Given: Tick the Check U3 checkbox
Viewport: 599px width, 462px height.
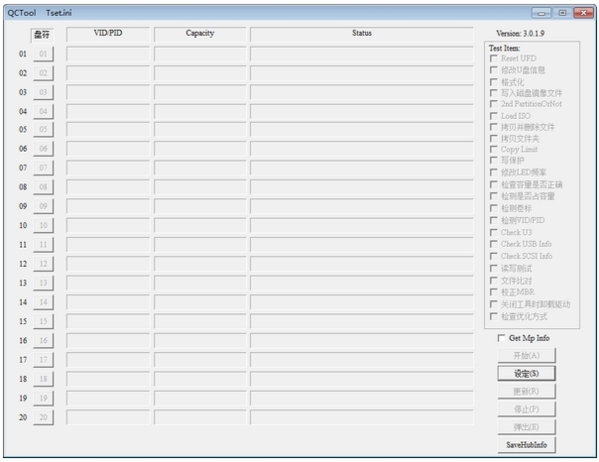Looking at the screenshot, I should click(x=494, y=232).
